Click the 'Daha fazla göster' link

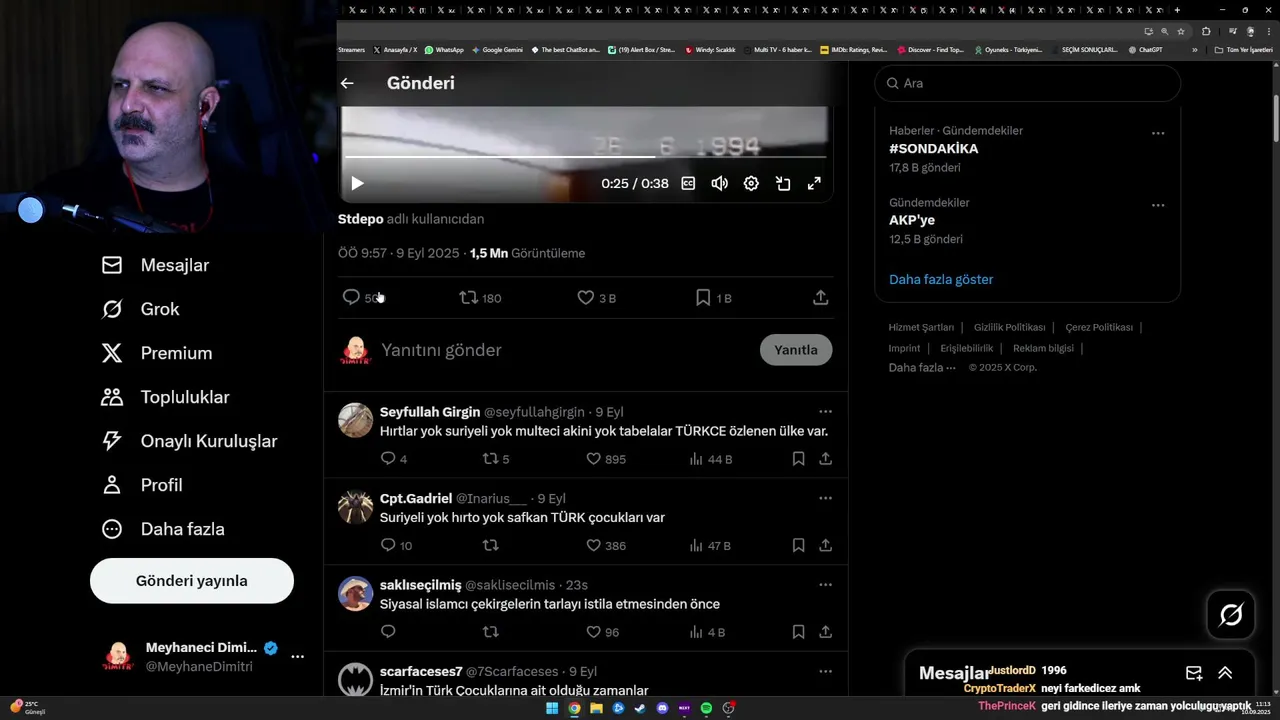tap(941, 279)
